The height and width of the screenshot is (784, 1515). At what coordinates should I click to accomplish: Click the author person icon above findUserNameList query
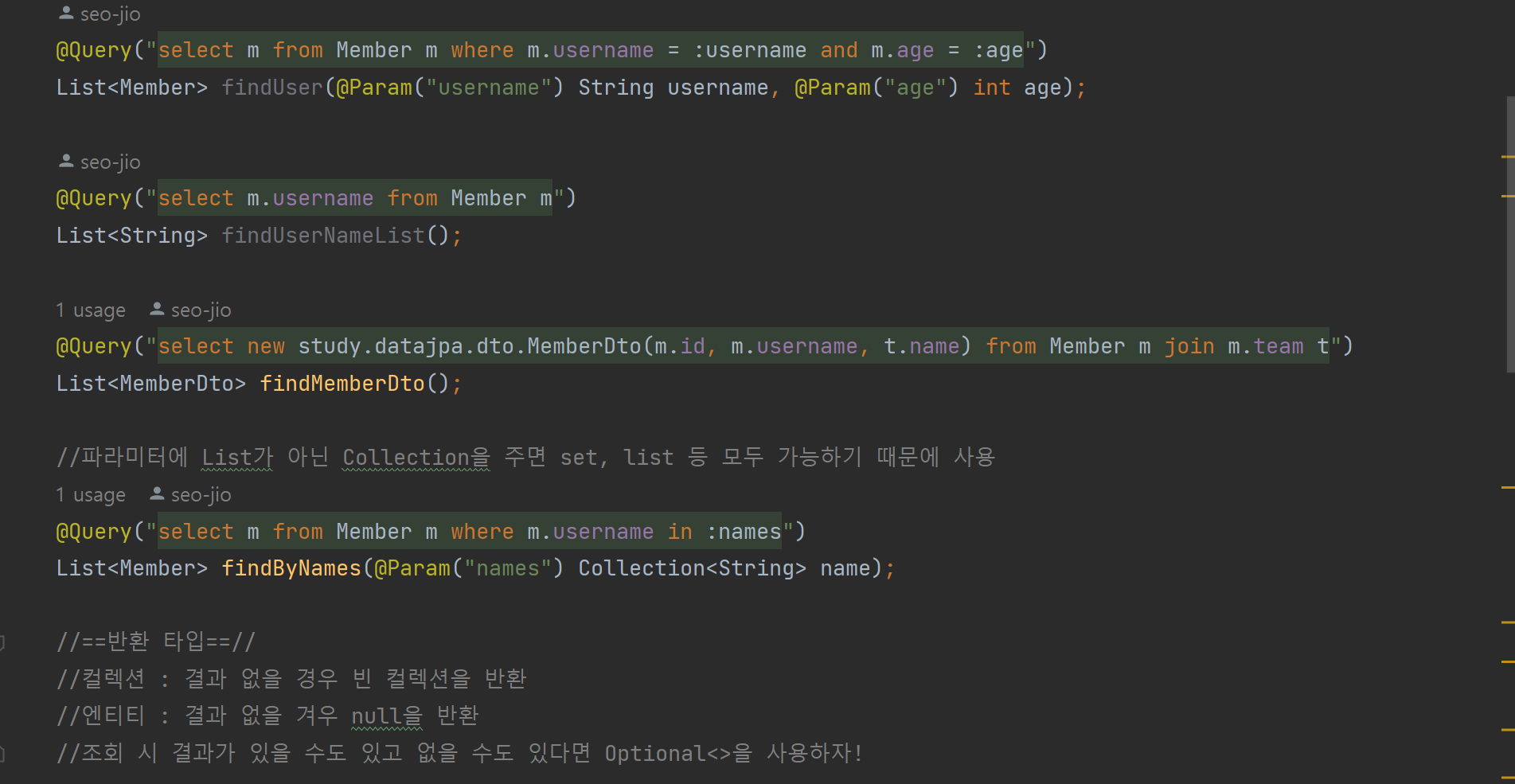[66, 162]
